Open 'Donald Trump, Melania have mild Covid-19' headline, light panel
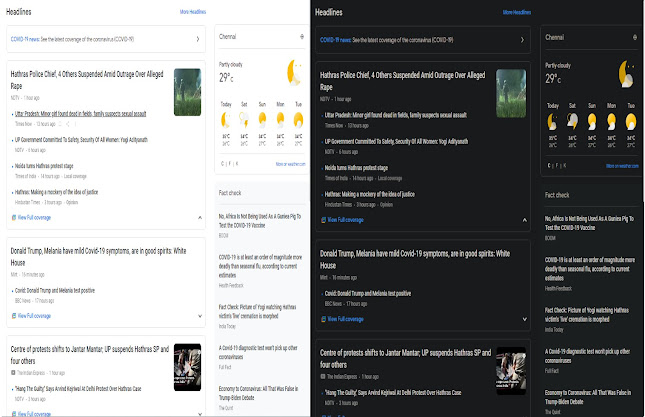This screenshot has width=645, height=417. (98, 257)
